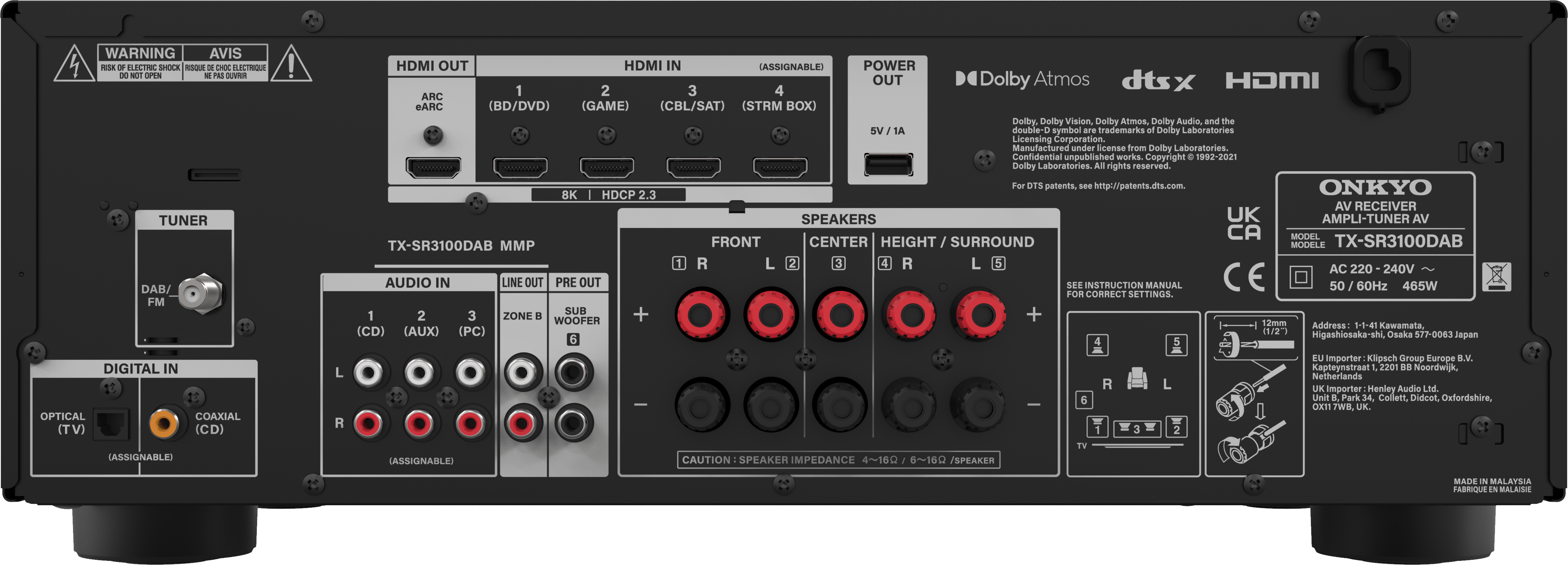Select the white L jack of Audio In 2 (AUX)
Screen dimensions: 1568x565
pos(420,372)
